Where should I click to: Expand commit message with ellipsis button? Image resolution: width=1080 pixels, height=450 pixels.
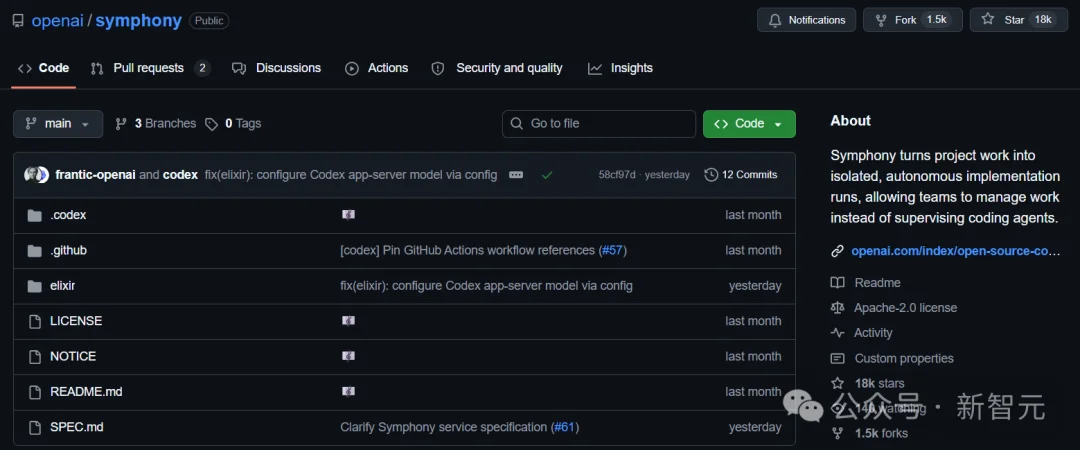516,175
